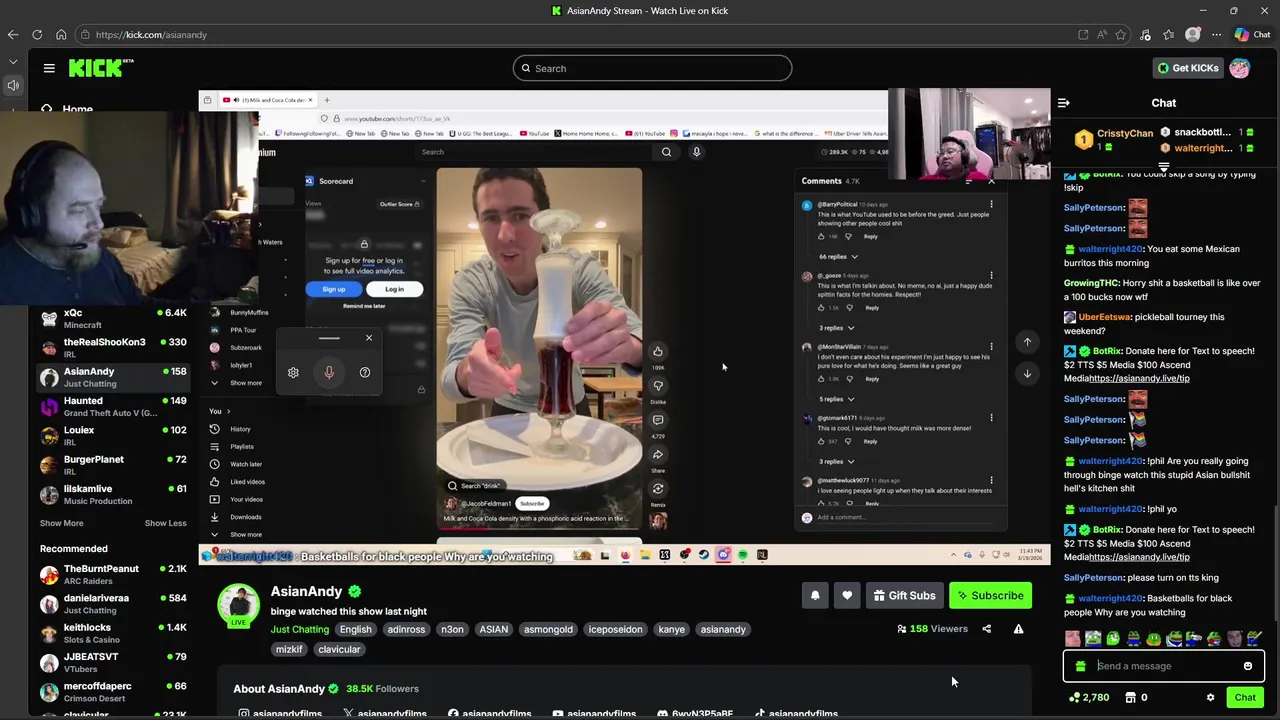This screenshot has height=720, width=1280.
Task: Open Louiex channel in sidebar
Action: pos(113,435)
